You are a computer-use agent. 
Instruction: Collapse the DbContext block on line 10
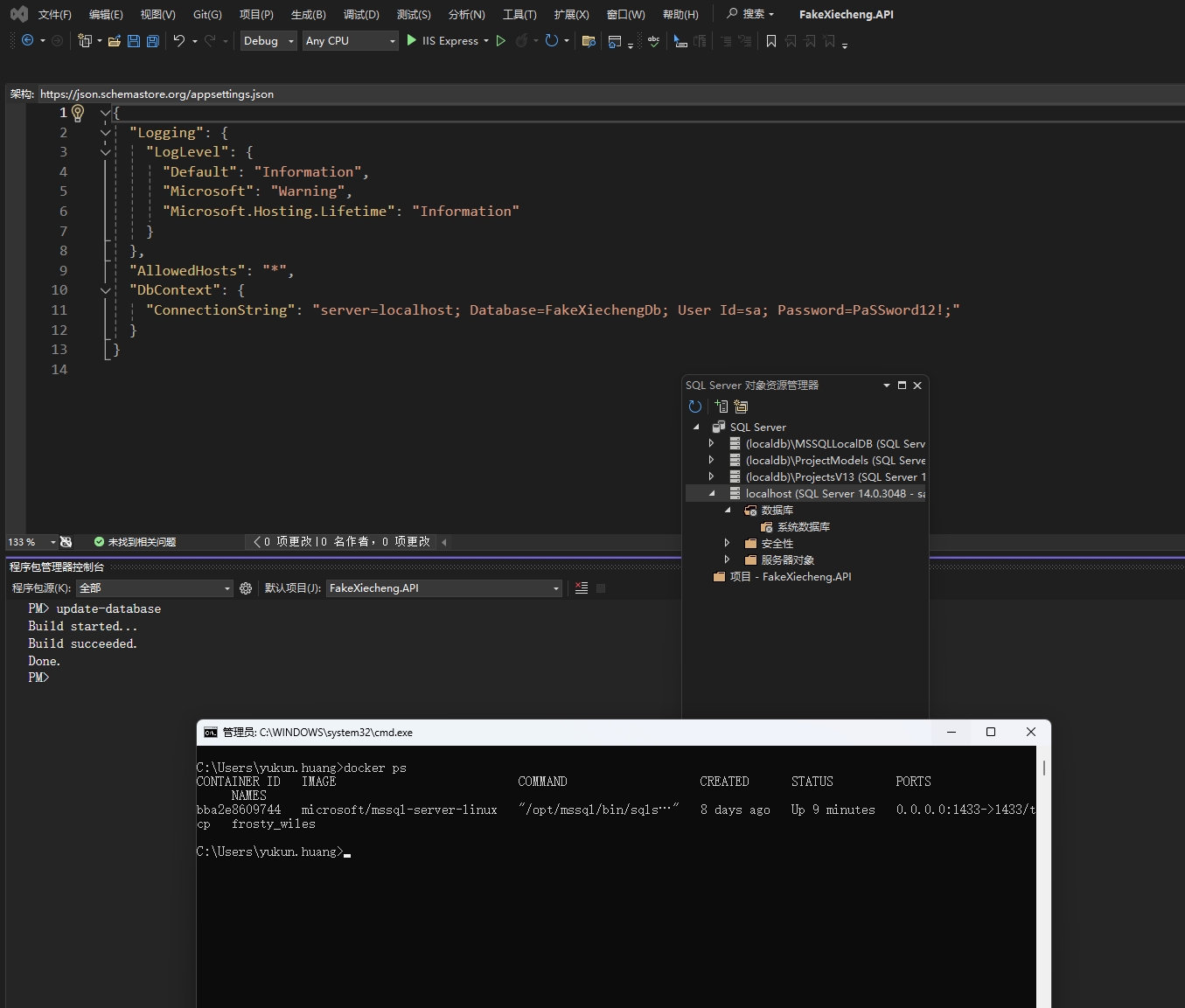click(105, 290)
